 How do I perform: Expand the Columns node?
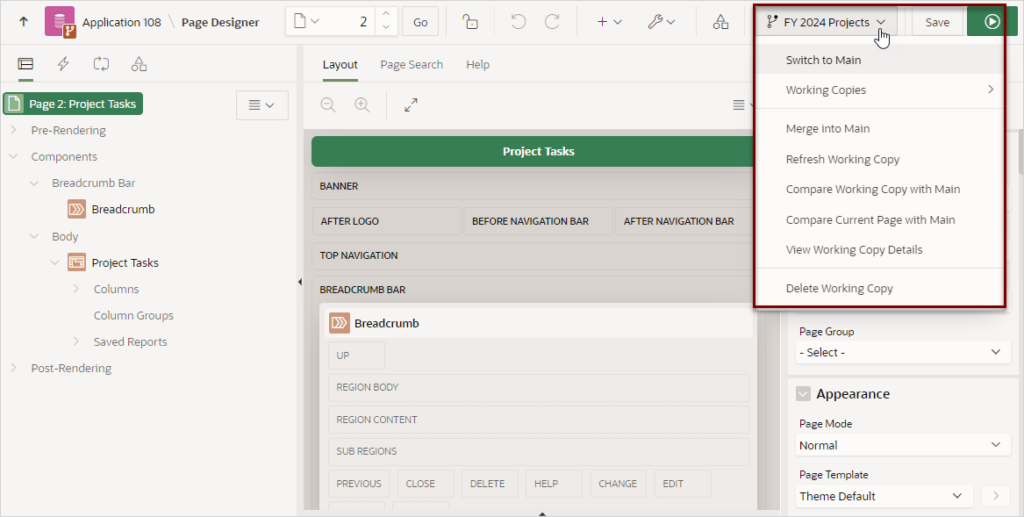coord(76,289)
